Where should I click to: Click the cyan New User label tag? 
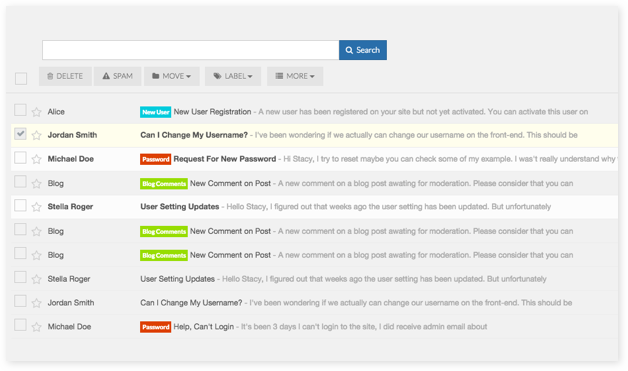point(155,112)
